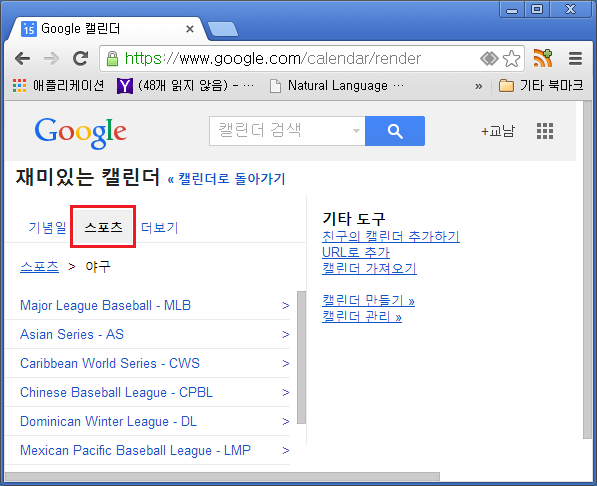597x486 pixels.
Task: Click the green padlock security icon
Action: click(x=112, y=58)
